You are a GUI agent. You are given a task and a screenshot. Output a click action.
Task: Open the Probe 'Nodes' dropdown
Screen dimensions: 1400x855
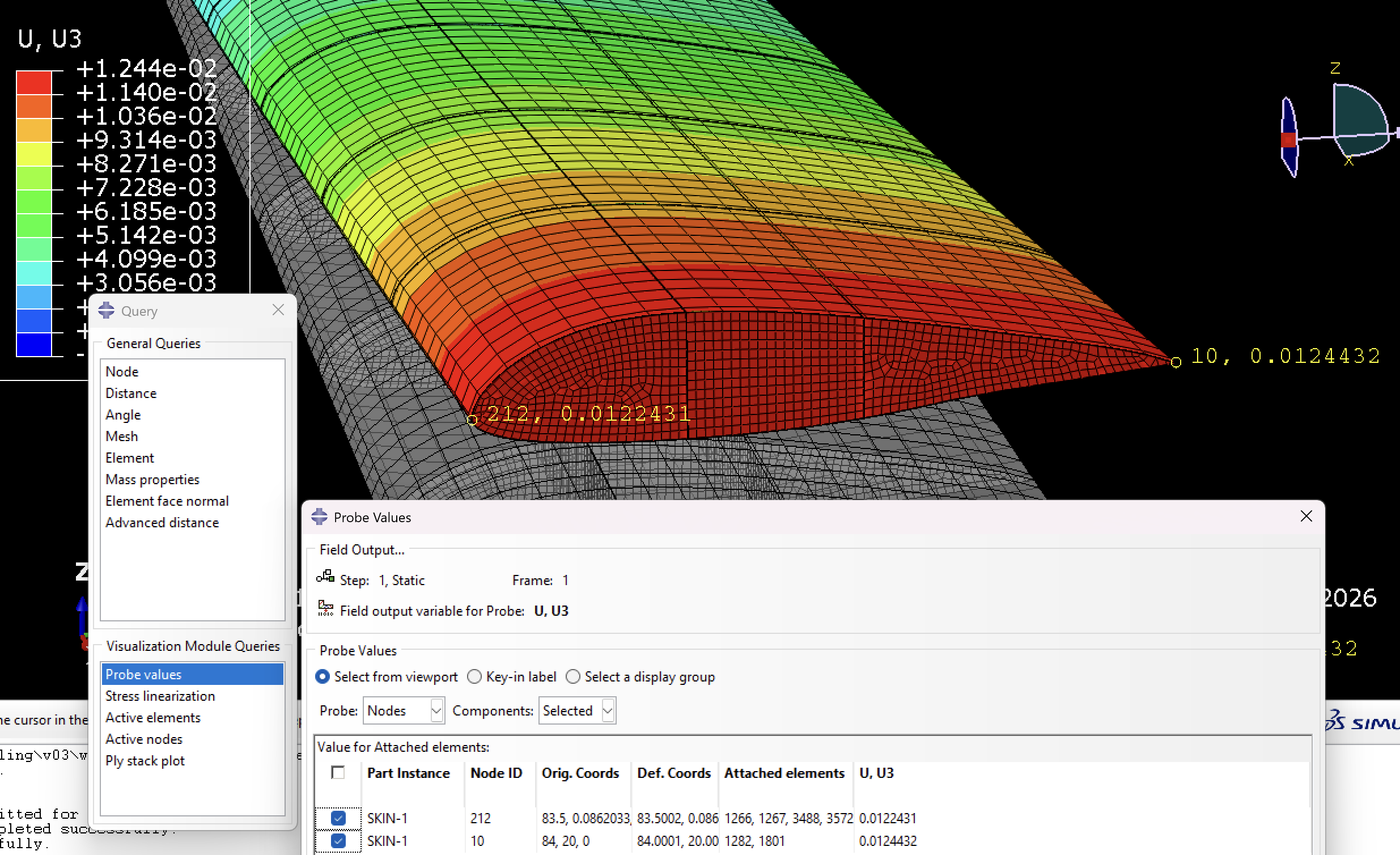click(404, 710)
